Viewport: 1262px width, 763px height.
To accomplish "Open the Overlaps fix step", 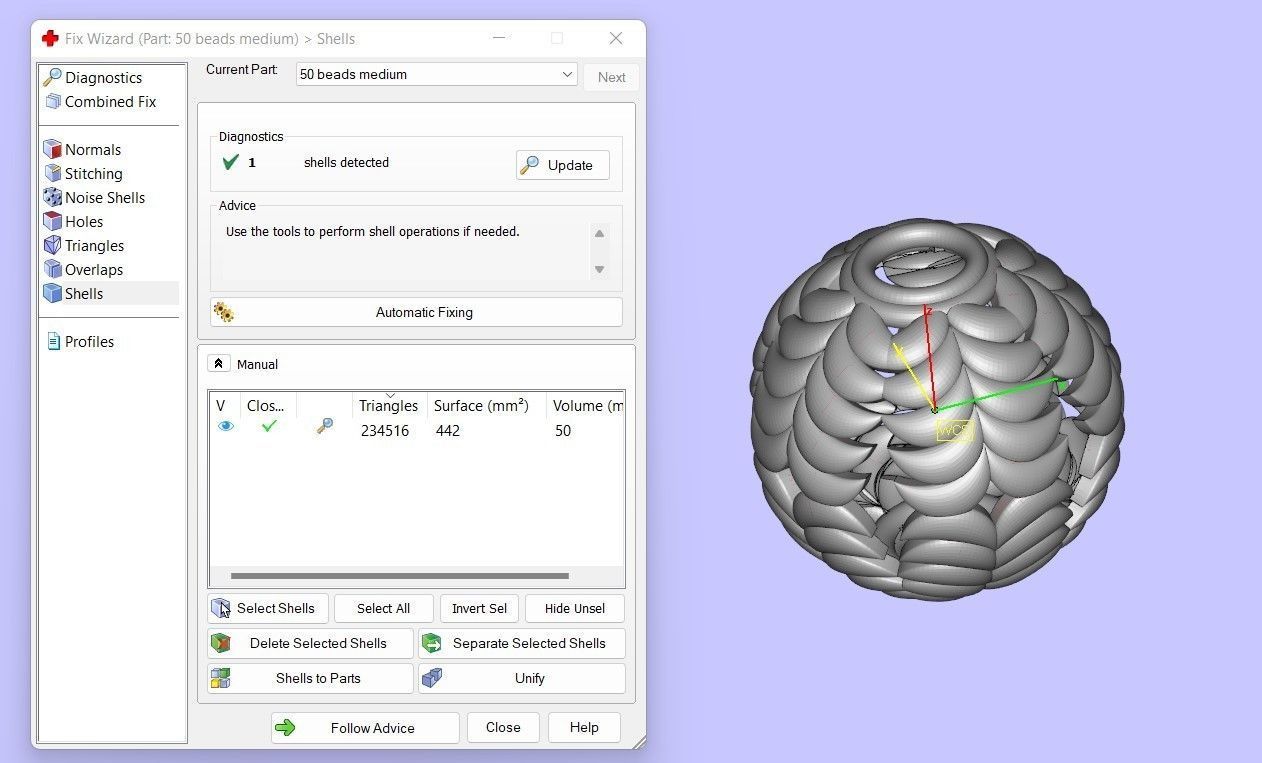I will pos(82,270).
